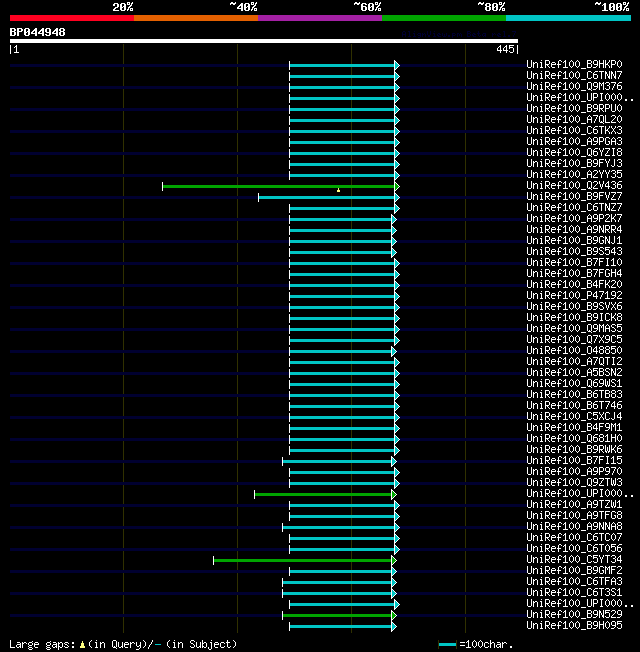
Task: Select the UniRef100_Q6YZI8 label
Action: coord(574,152)
